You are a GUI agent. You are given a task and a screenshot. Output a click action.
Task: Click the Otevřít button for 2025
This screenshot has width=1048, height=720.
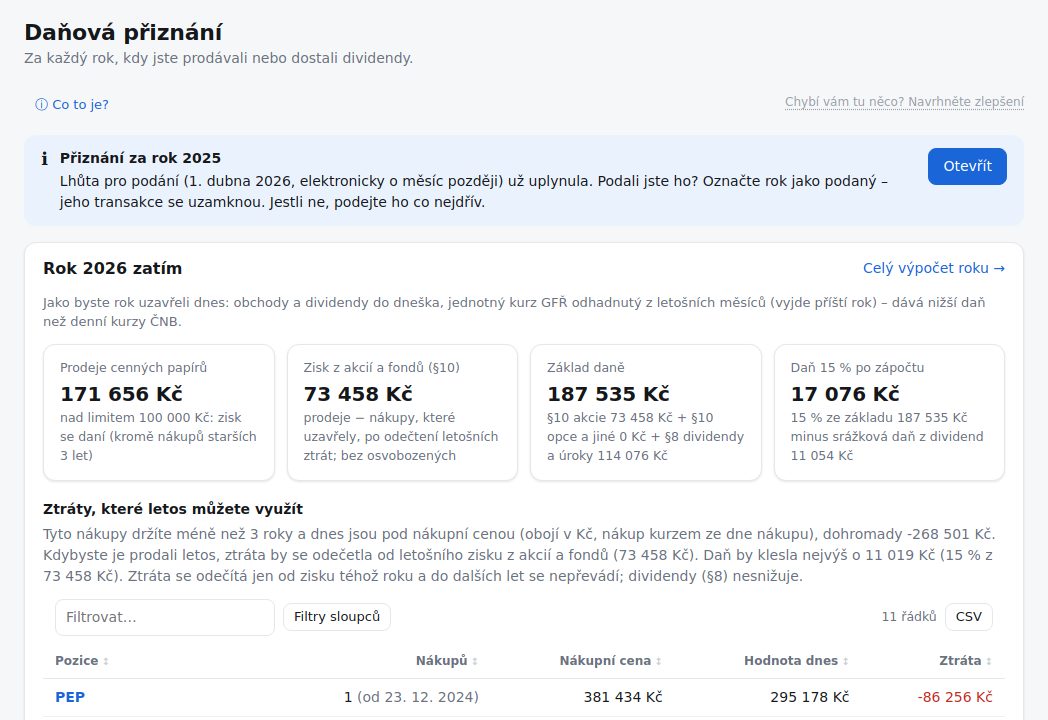pos(967,166)
